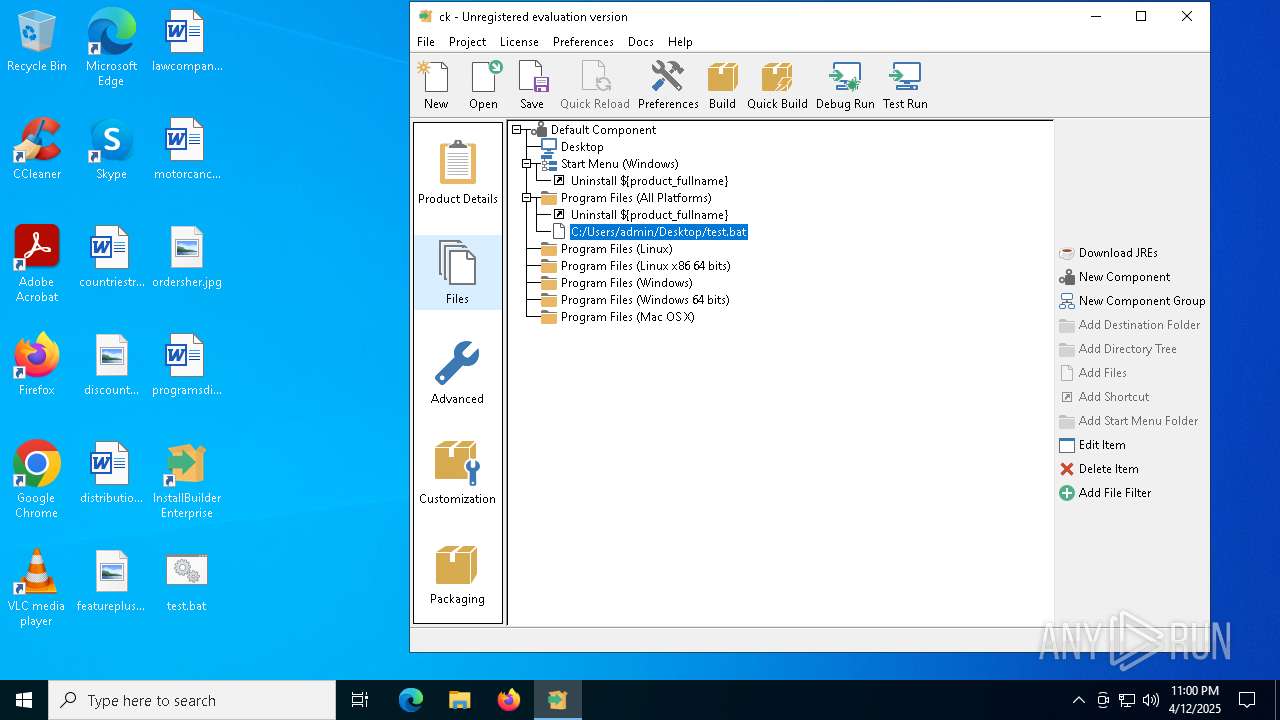Select ordersher.jpg file on desktop
Viewport: 1280px width, 720px height.
coord(186,258)
